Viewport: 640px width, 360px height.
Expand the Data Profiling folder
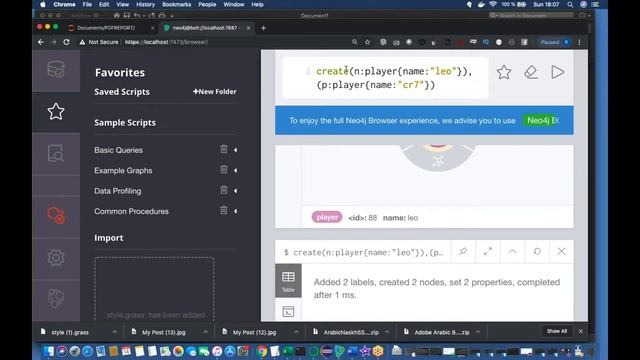point(236,191)
